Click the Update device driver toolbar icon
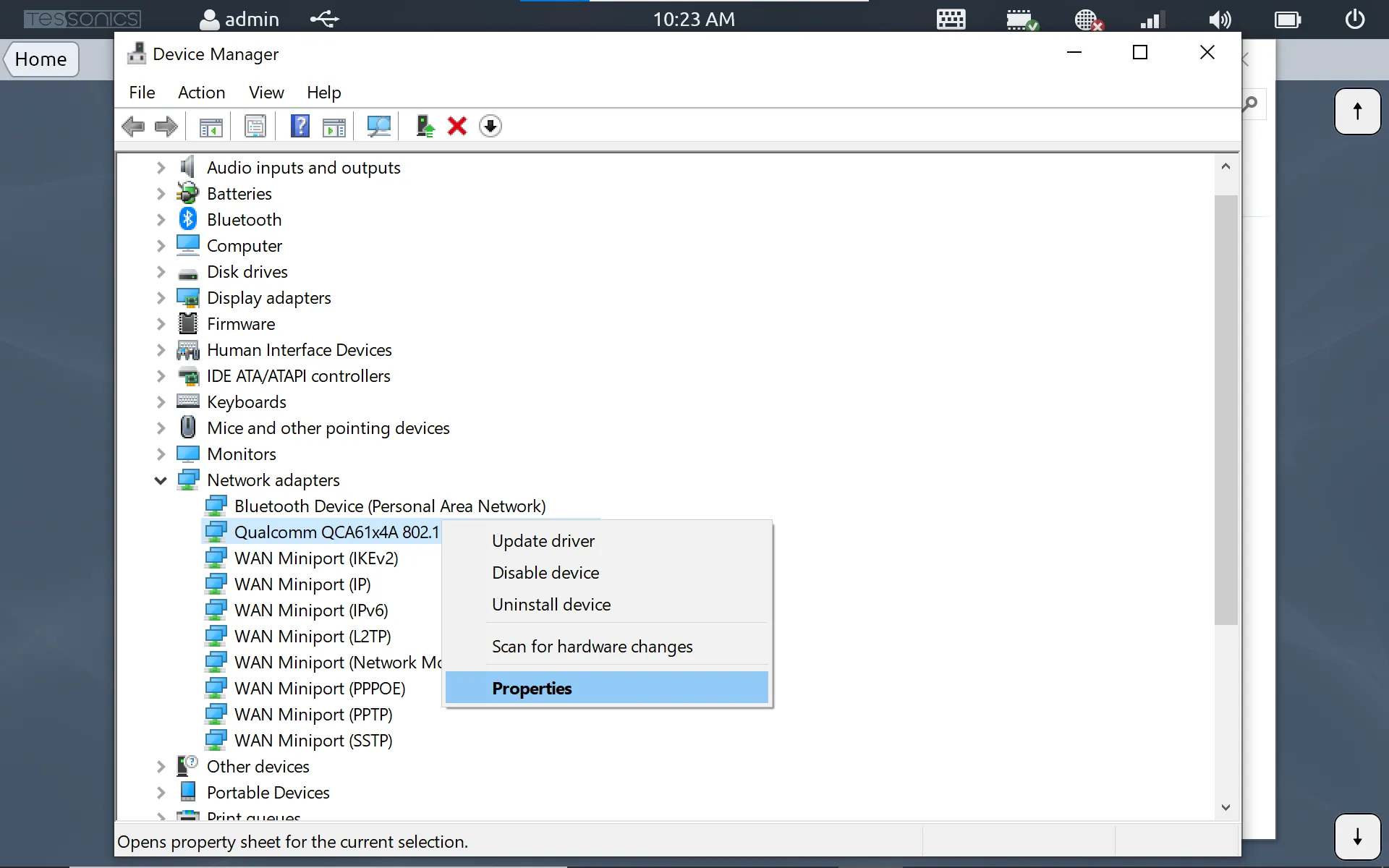Viewport: 1389px width, 868px height. (425, 127)
